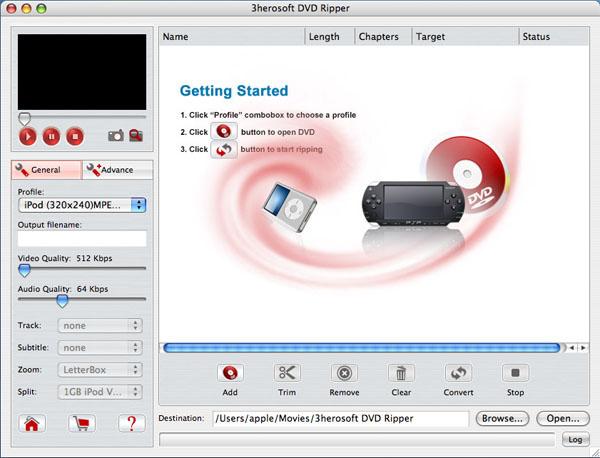
Task: Click the scroll right arrow in the file list
Action: pyautogui.click(x=583, y=348)
